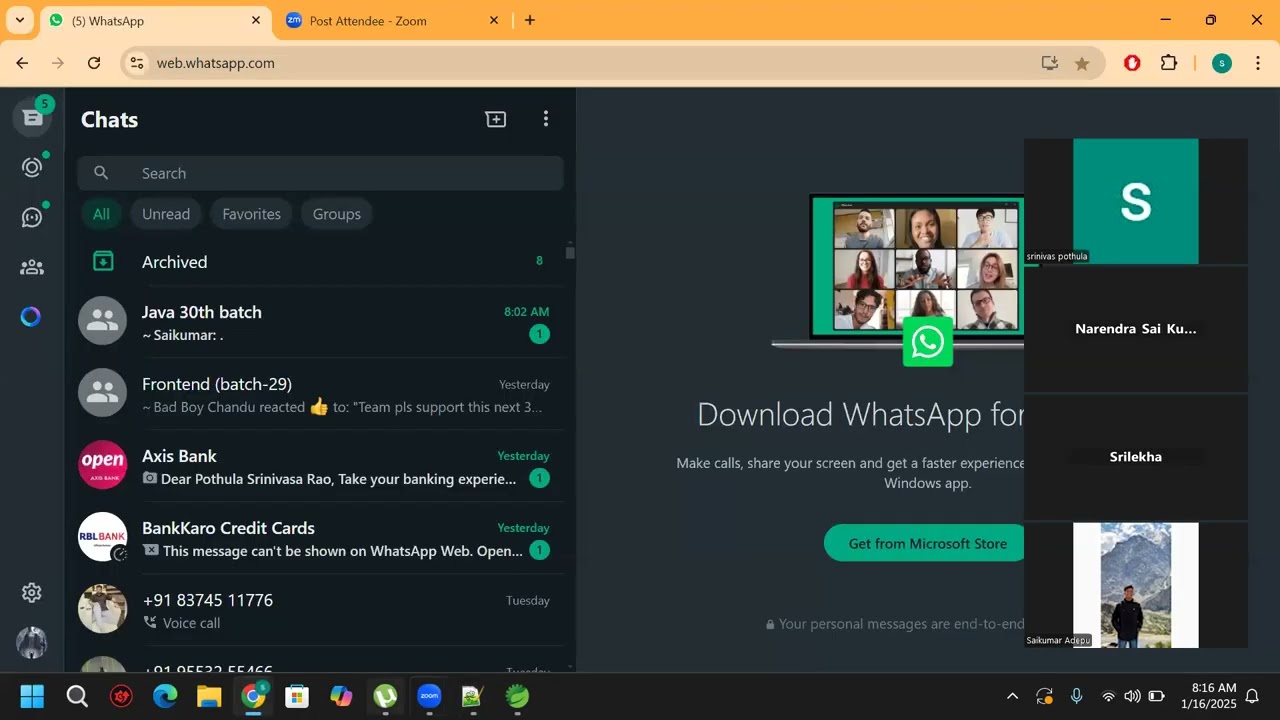Open the Axis Bank chat

click(x=320, y=466)
